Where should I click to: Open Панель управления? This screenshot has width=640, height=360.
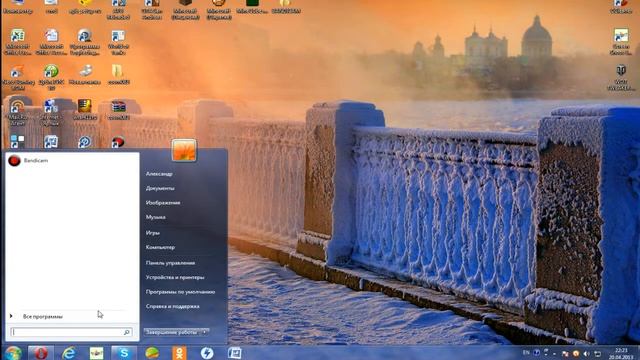pyautogui.click(x=170, y=263)
